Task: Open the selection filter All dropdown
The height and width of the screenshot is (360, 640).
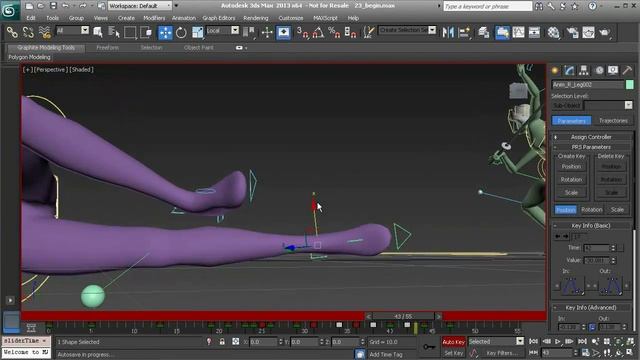Action: pos(85,30)
